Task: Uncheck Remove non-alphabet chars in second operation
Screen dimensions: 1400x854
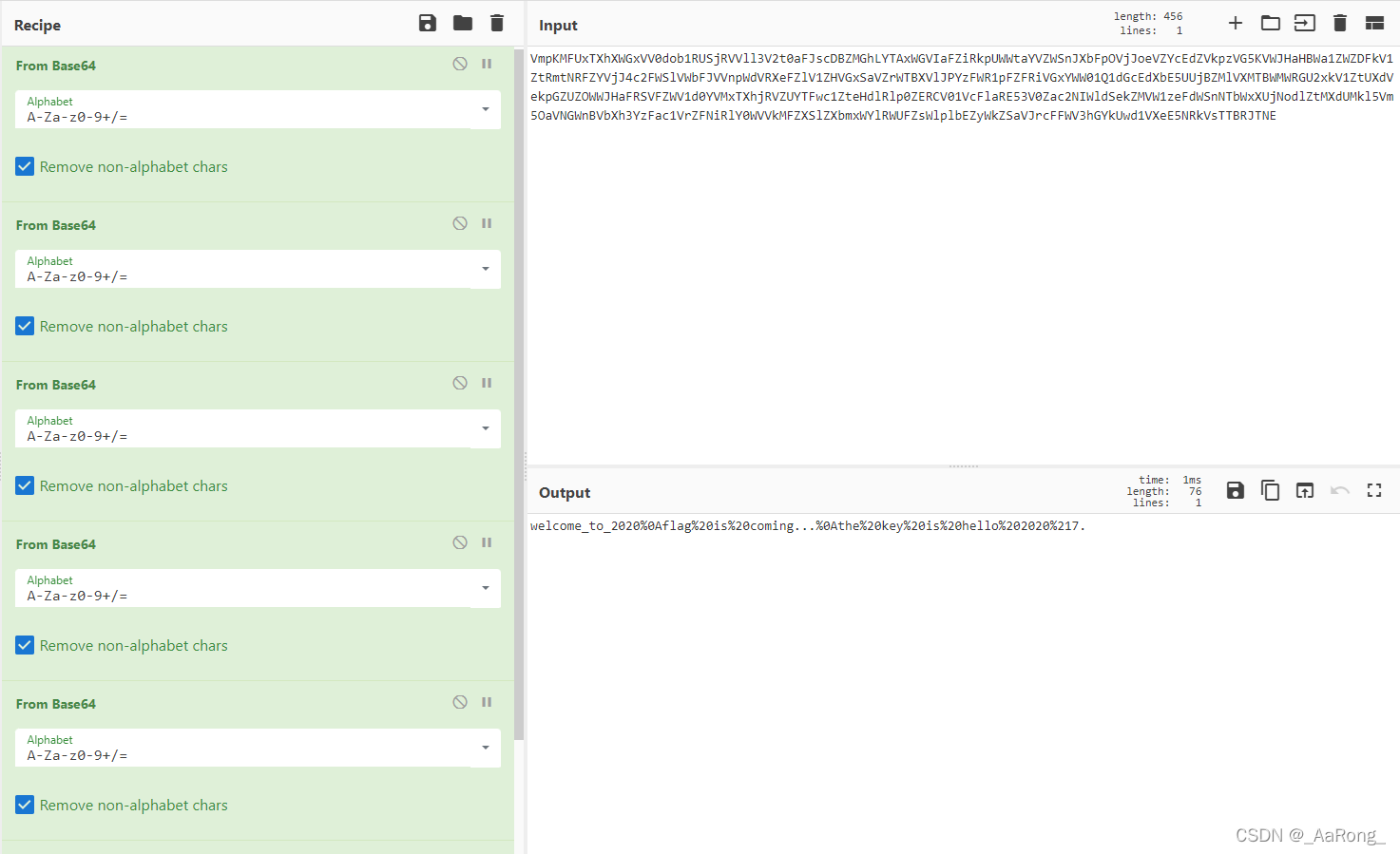Action: tap(25, 326)
